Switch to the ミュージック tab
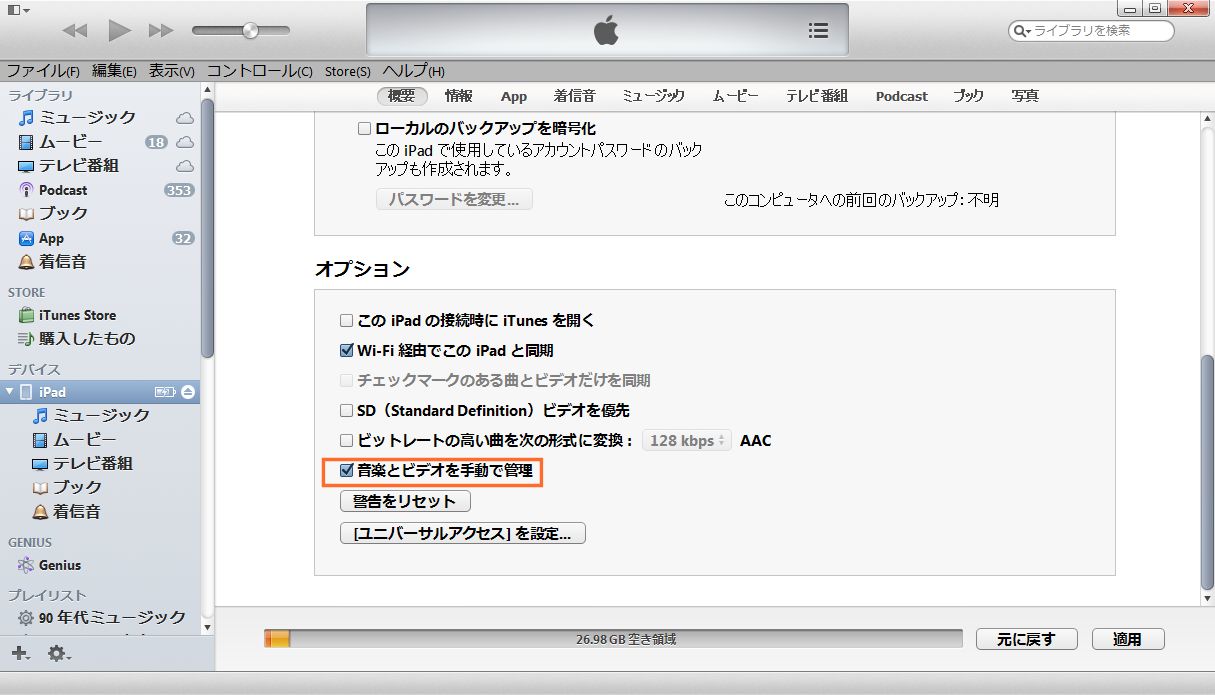Screen dimensions: 1215x695 click(652, 96)
